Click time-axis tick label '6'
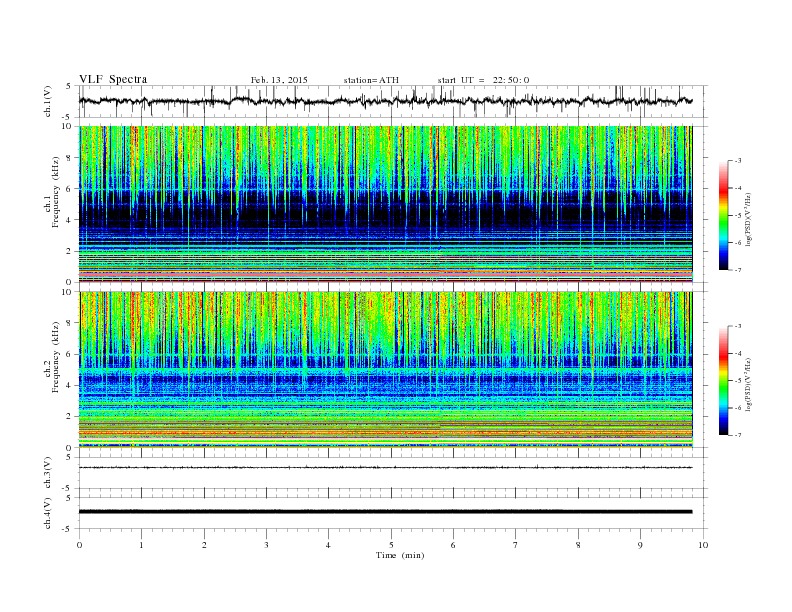This screenshot has width=792, height=612. [453, 545]
